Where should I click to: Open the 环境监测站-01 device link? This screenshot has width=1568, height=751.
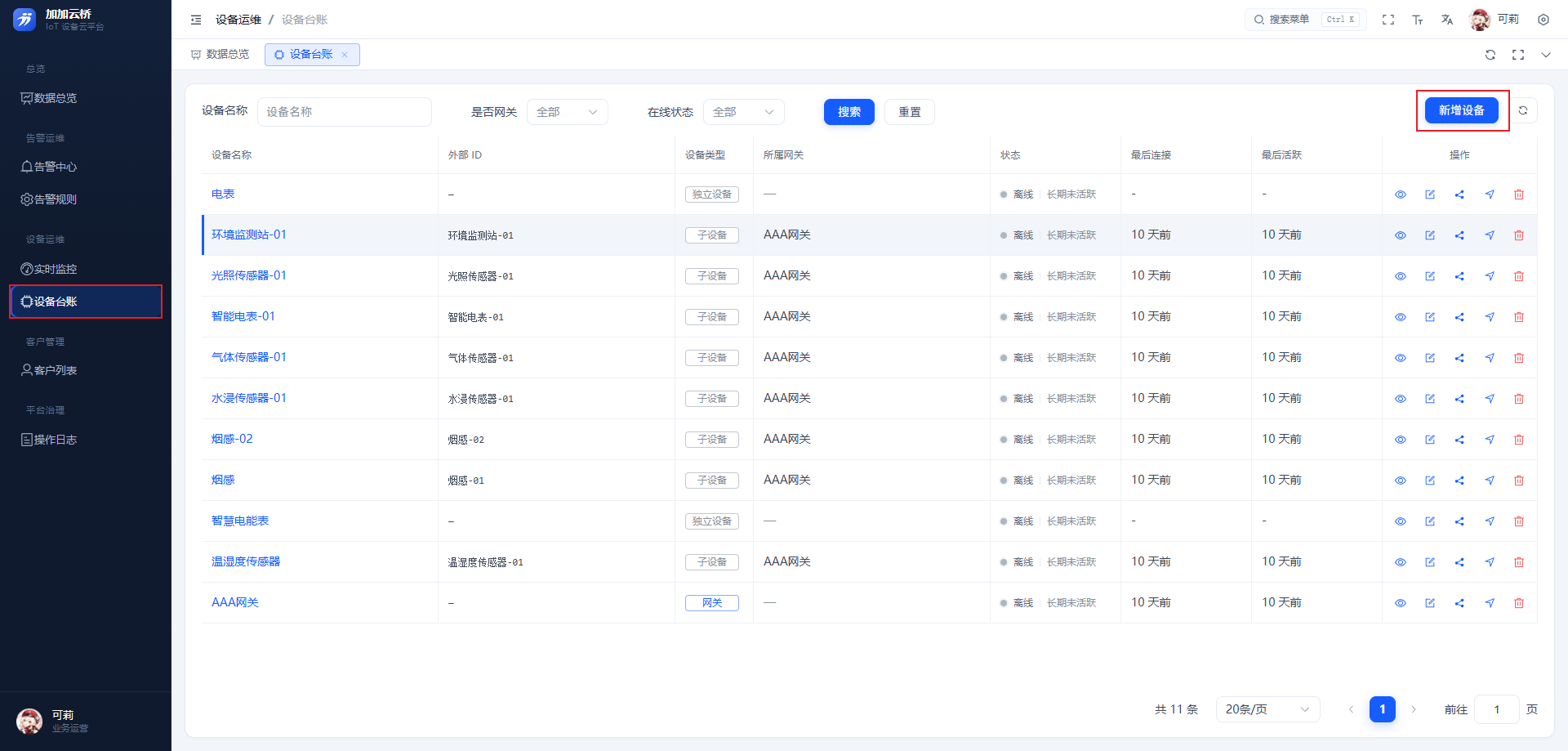click(x=249, y=235)
